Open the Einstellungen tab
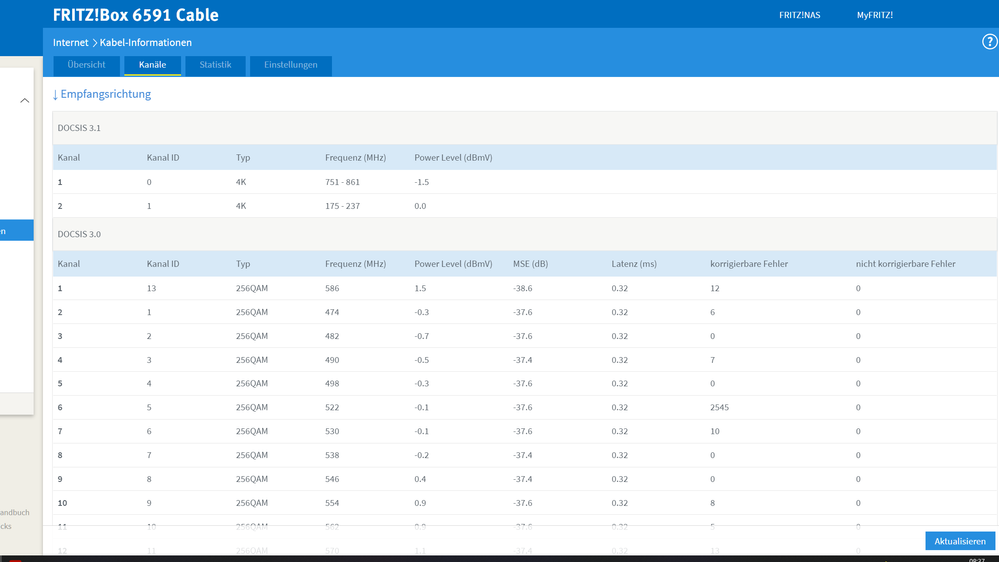The height and width of the screenshot is (562, 999). (x=291, y=65)
